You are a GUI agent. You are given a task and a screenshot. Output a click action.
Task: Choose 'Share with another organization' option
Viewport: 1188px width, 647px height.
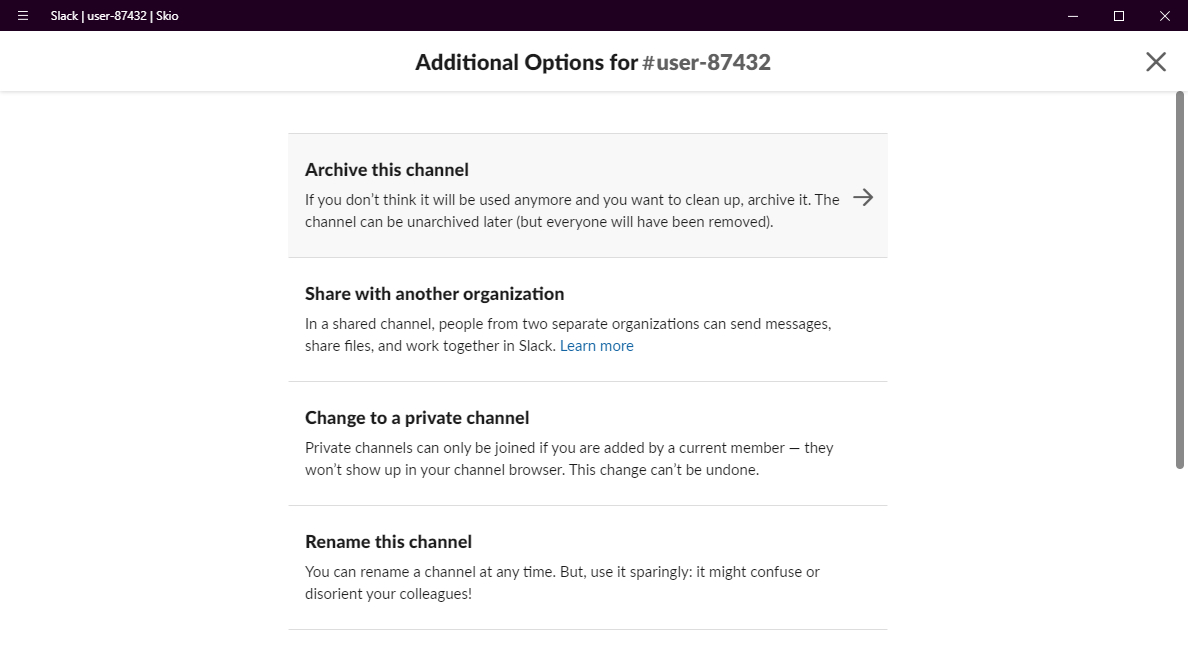(x=435, y=294)
